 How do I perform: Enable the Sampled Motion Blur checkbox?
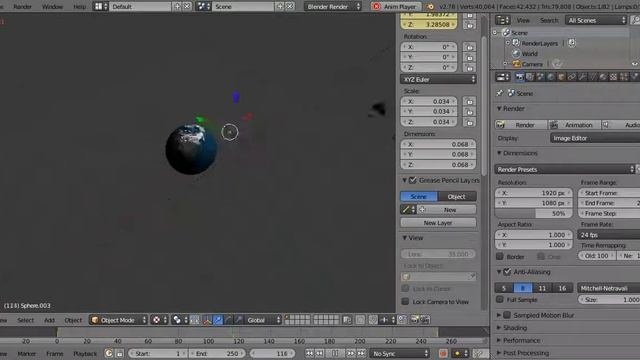point(507,315)
